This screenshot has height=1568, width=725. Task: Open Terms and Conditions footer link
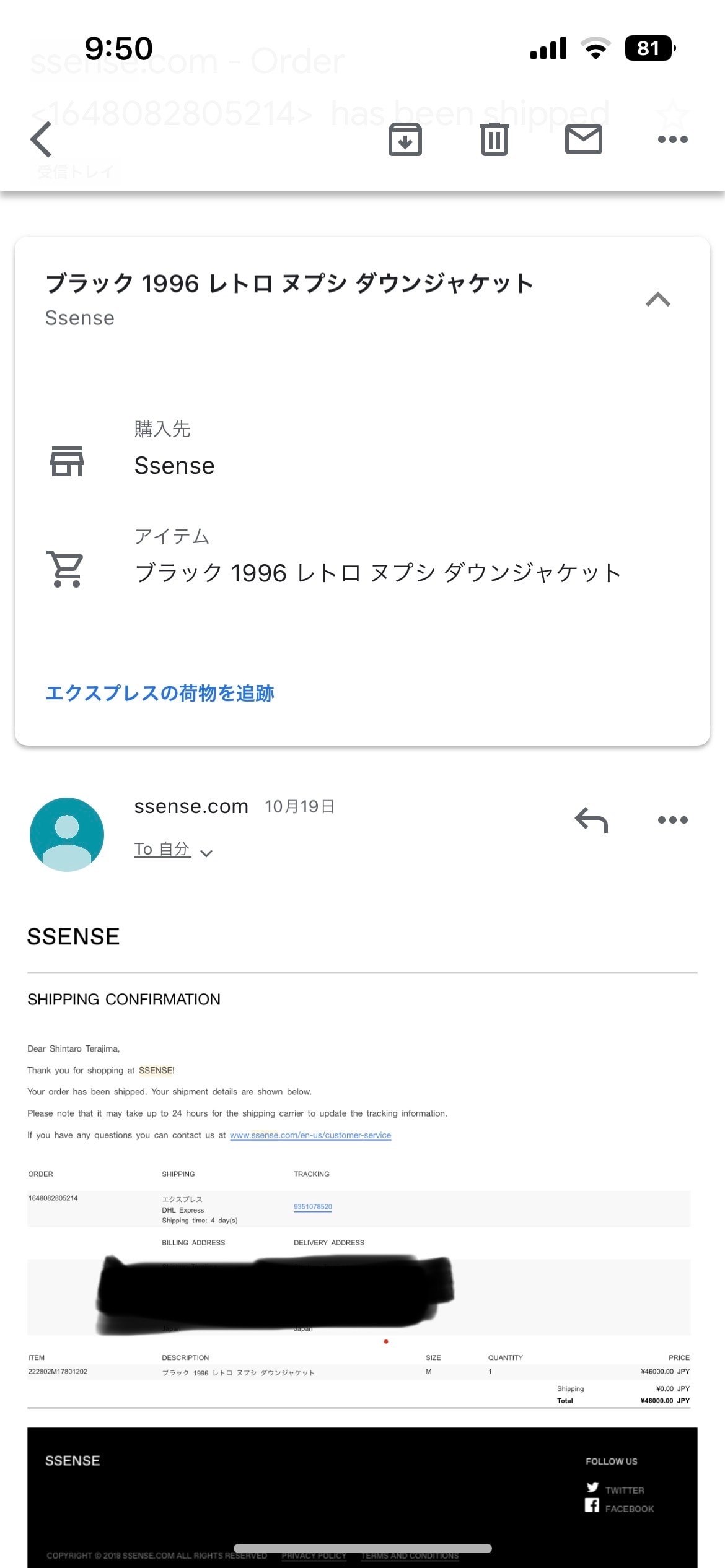(410, 1556)
